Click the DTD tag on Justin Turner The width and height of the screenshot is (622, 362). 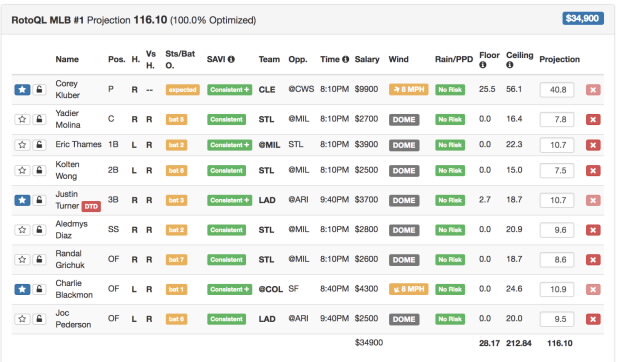click(91, 207)
